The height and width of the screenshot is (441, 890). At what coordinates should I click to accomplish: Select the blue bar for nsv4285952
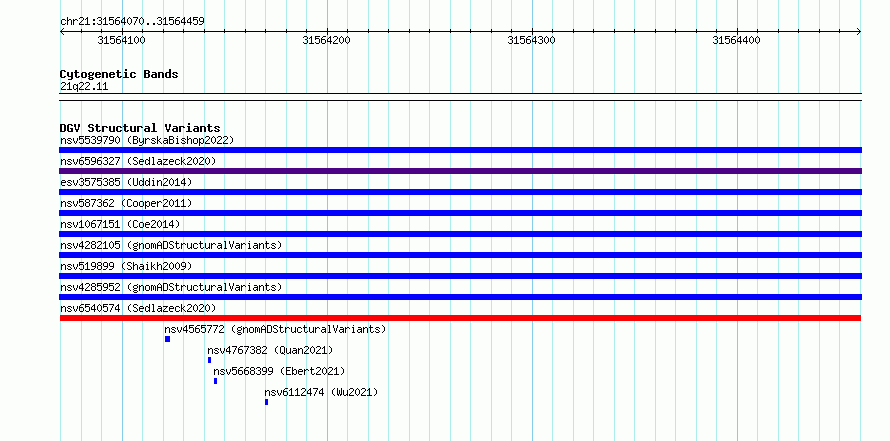(x=460, y=297)
